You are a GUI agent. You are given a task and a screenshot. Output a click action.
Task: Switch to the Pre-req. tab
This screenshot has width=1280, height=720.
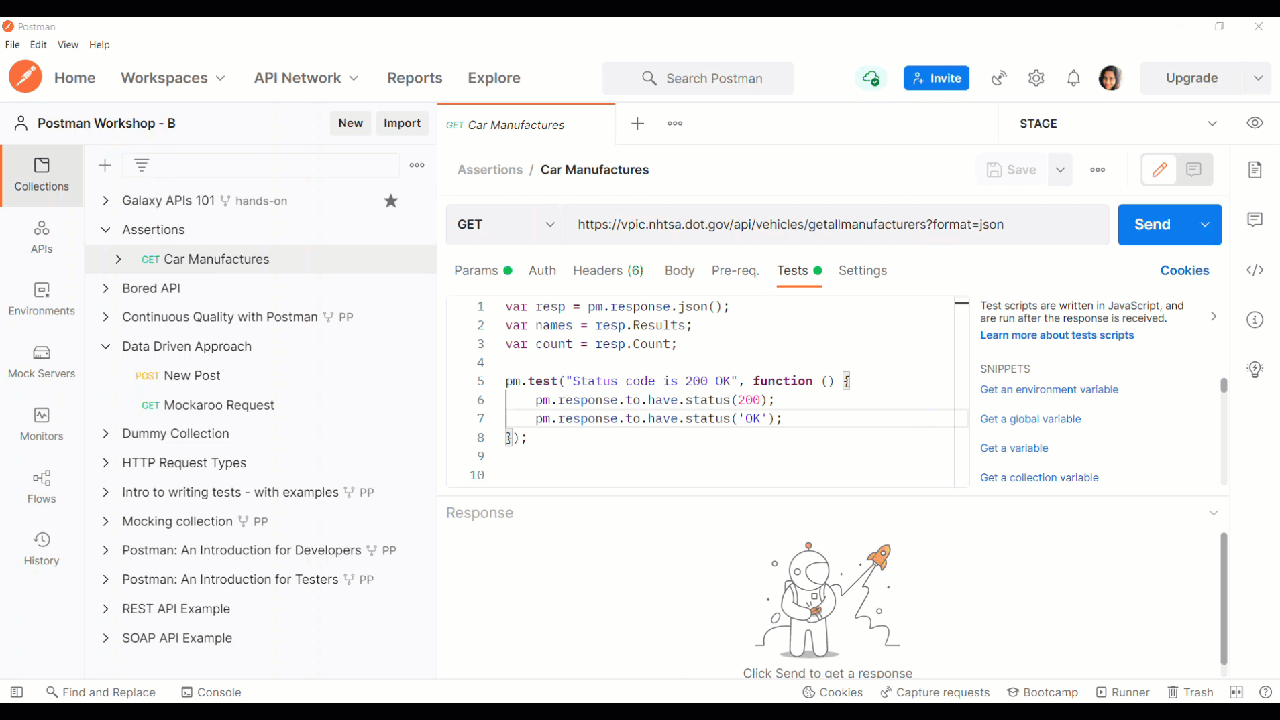click(x=735, y=270)
